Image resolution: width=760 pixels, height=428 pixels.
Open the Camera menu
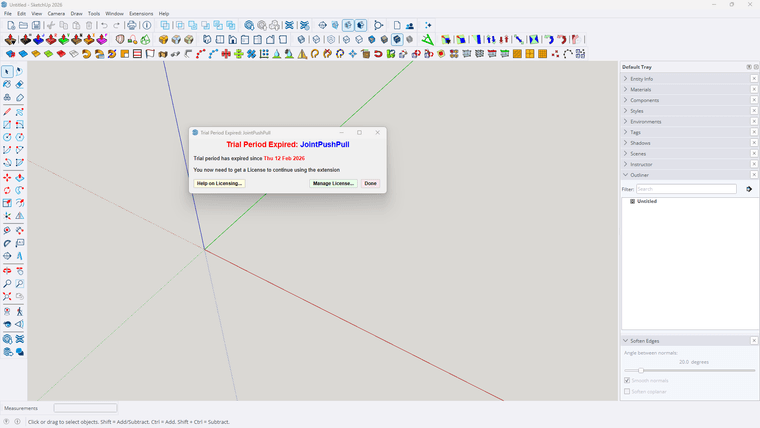[x=56, y=14]
